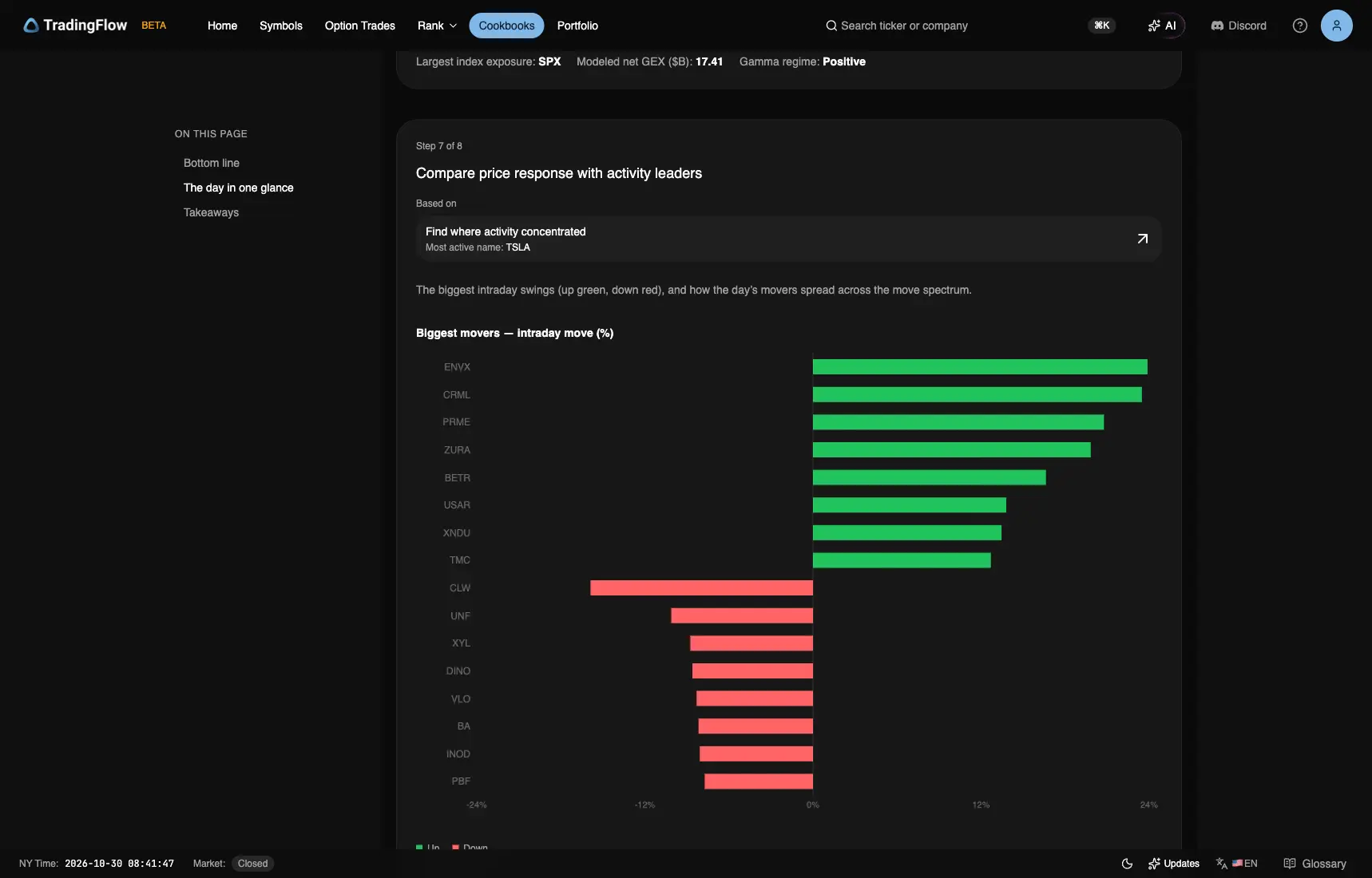Go to the Home tab
Viewport: 1372px width, 878px height.
(x=222, y=26)
